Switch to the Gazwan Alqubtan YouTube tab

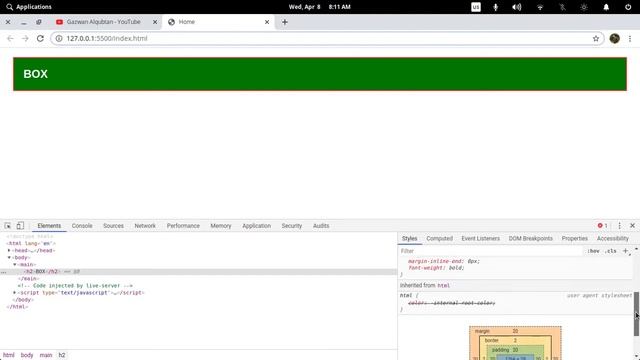point(104,22)
